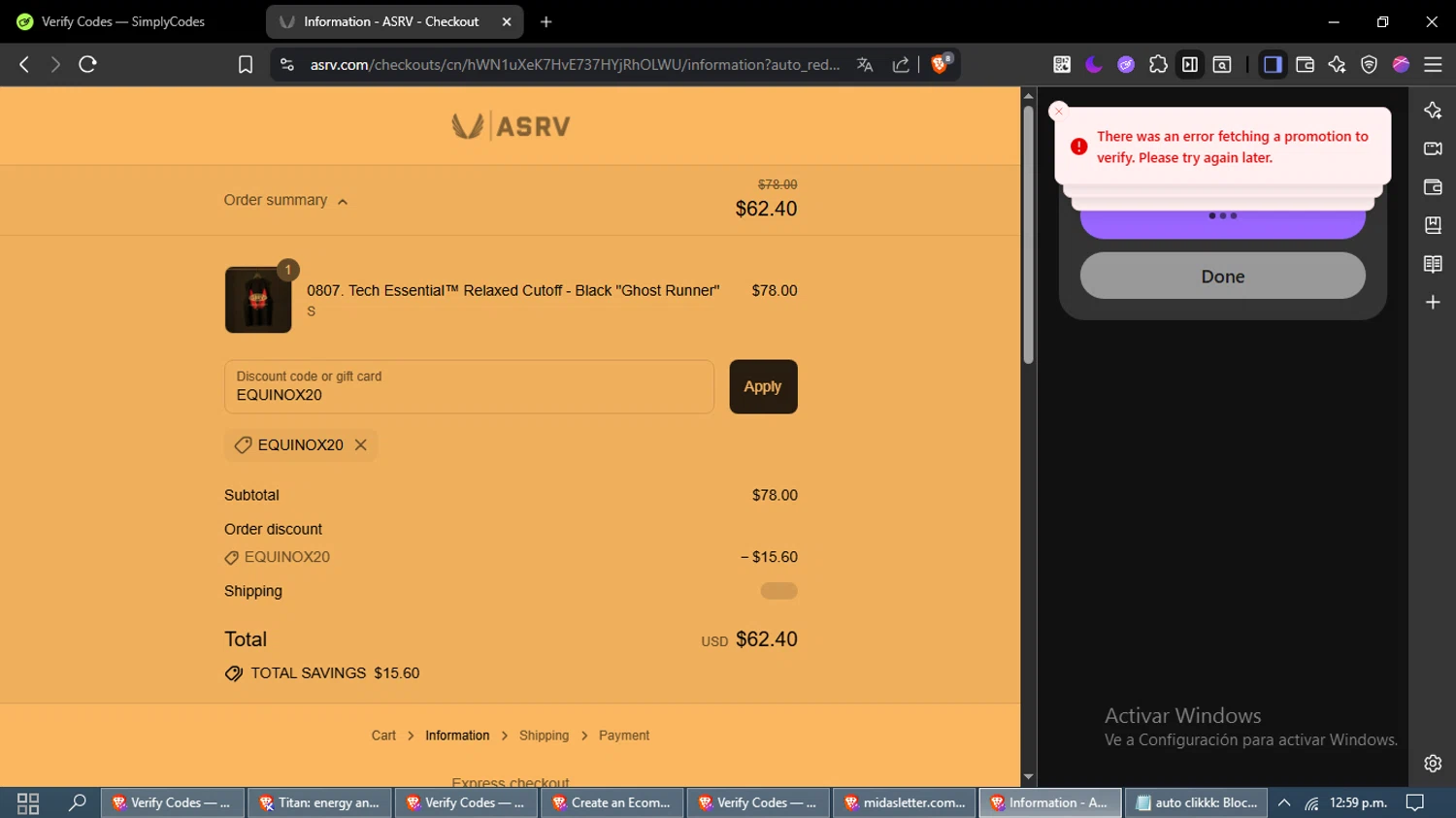This screenshot has height=818, width=1456.
Task: Go to the Cart breadcrumb link
Action: click(x=383, y=736)
